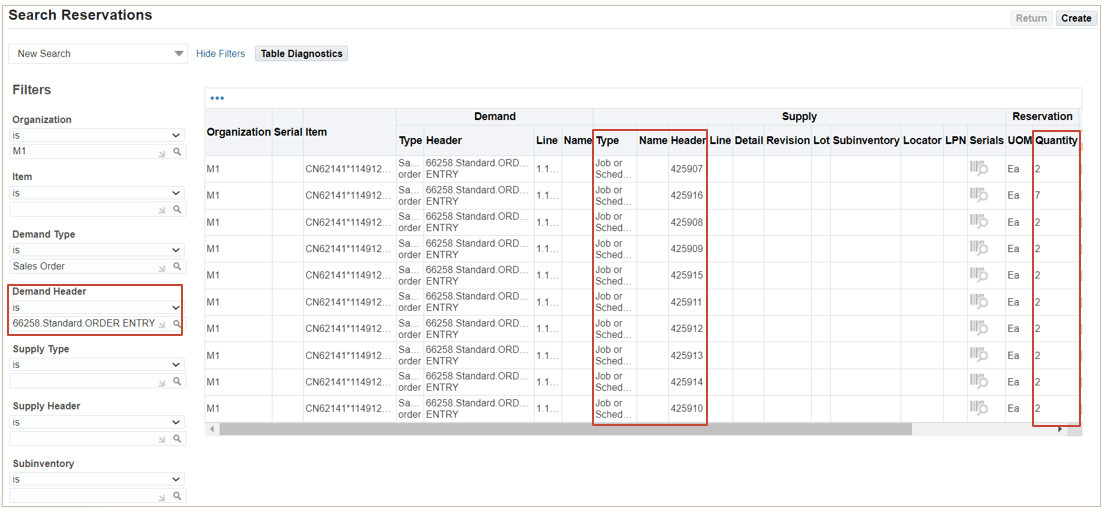Select supply header cell 425913
This screenshot has height=508, width=1102.
[x=687, y=356]
